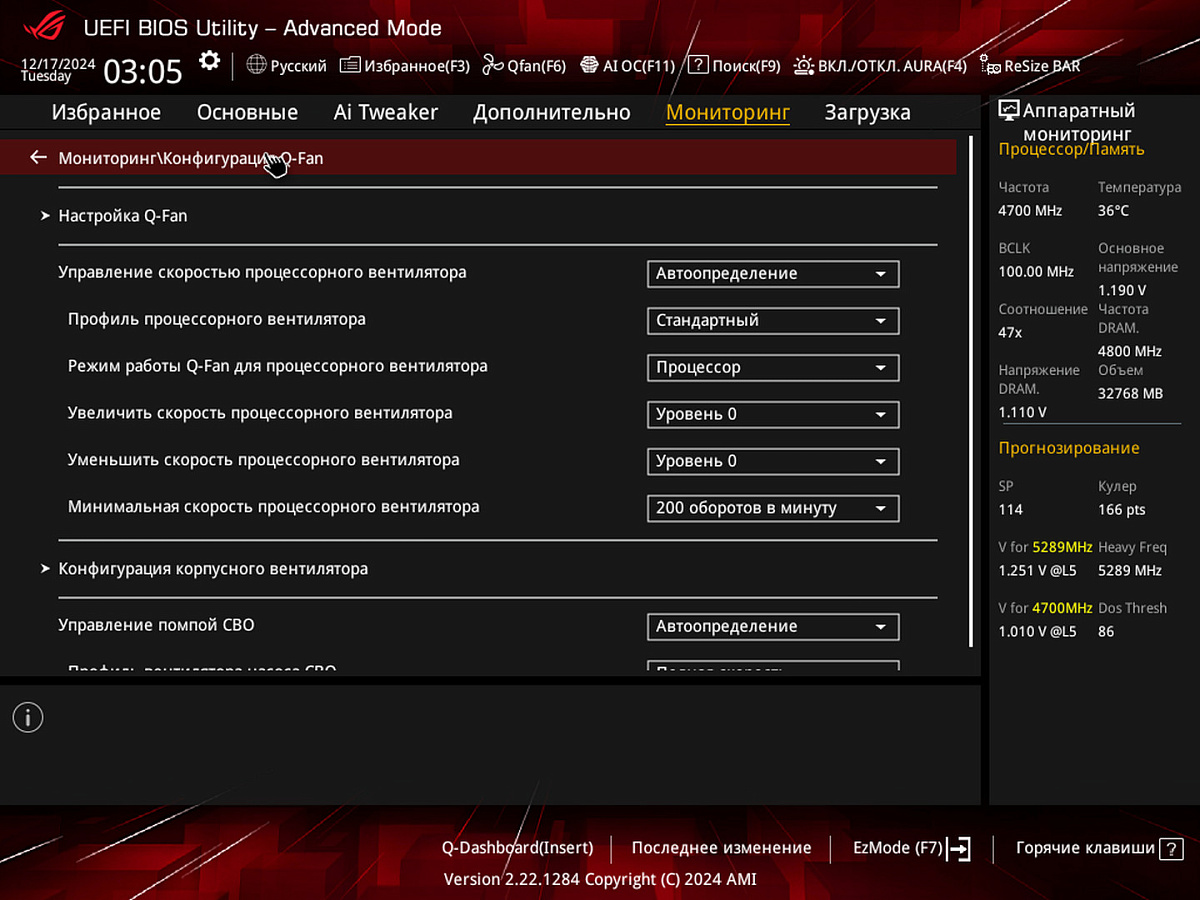
Task: Open Увеличить скорость процессорного вентилятора dropdown
Action: click(773, 415)
